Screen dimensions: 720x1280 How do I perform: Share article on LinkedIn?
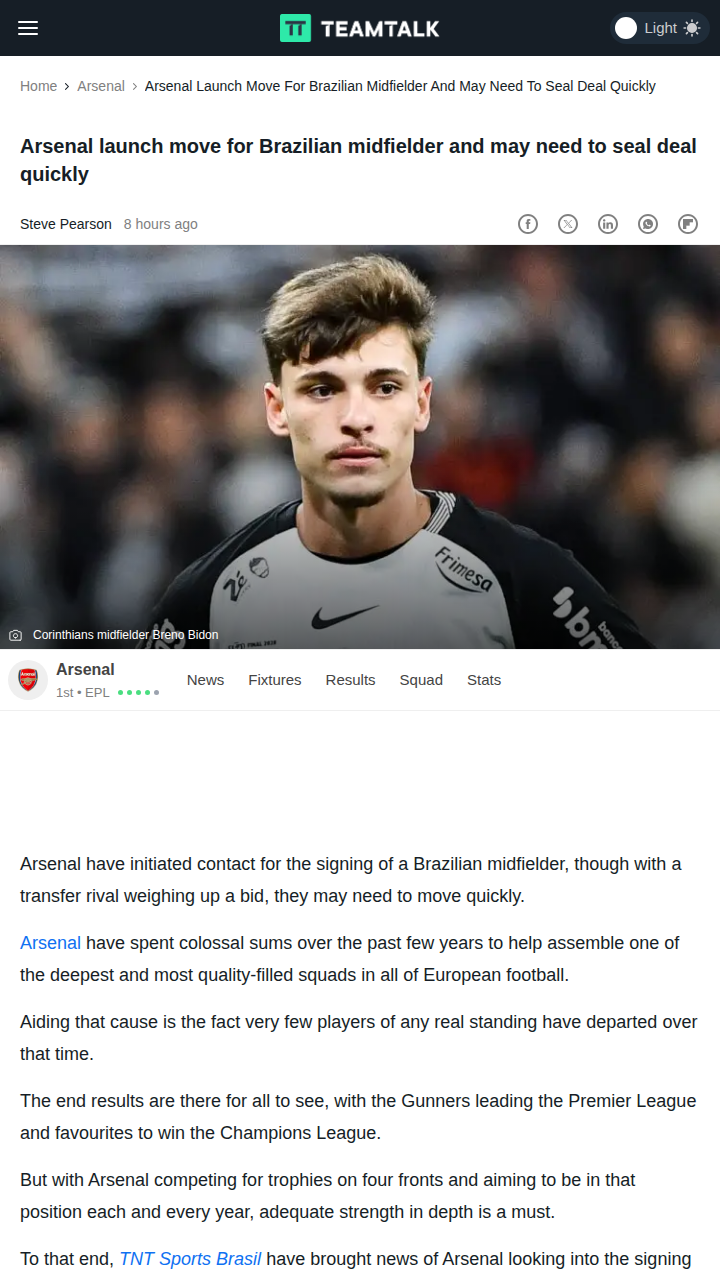608,224
